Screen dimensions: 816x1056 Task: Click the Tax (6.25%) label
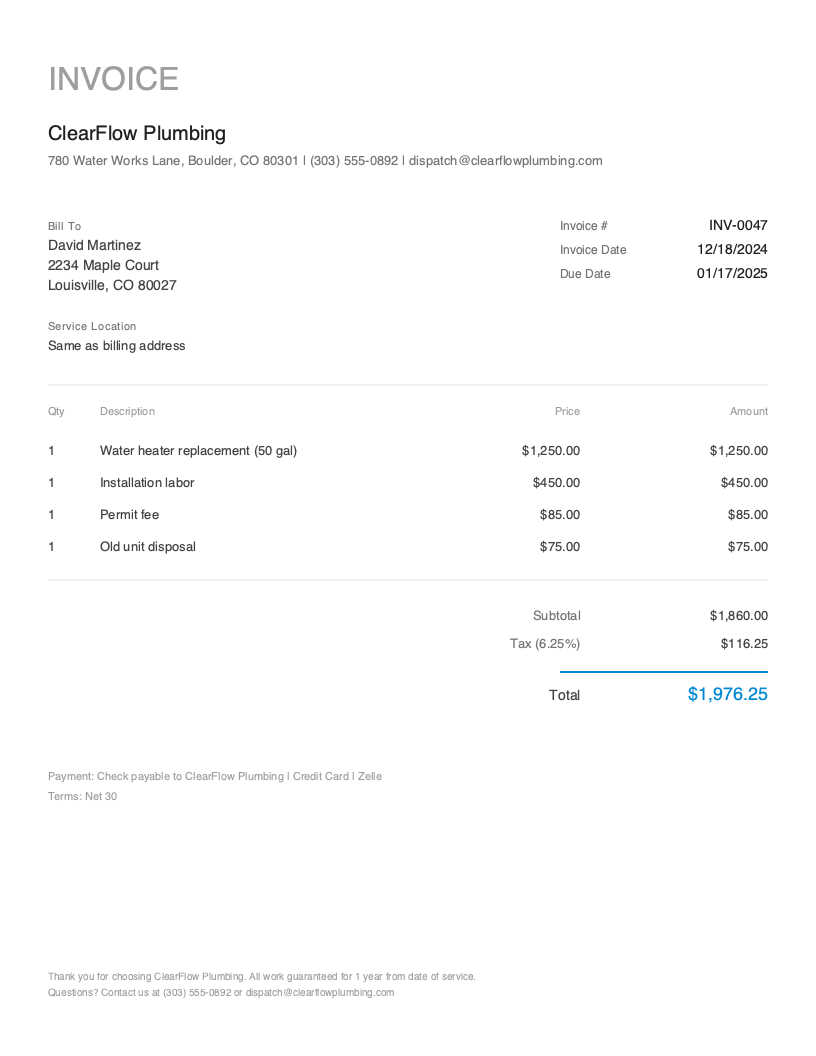click(x=545, y=644)
